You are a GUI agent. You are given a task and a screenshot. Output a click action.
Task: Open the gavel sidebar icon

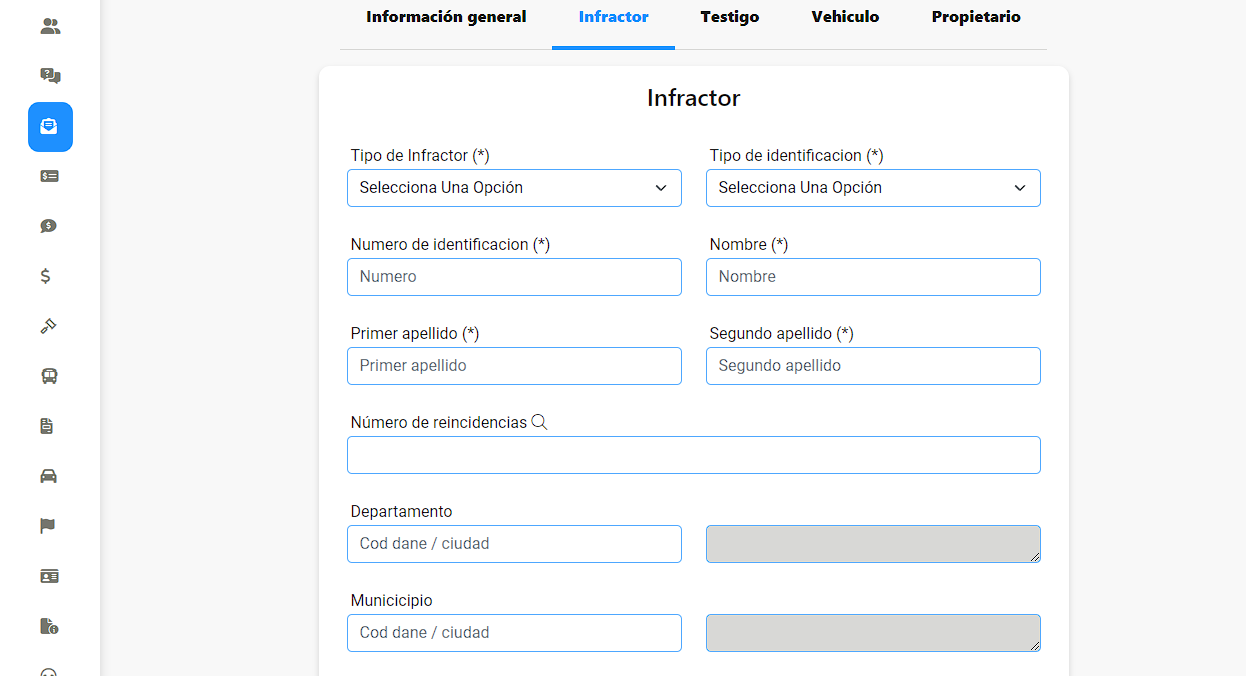coord(48,326)
